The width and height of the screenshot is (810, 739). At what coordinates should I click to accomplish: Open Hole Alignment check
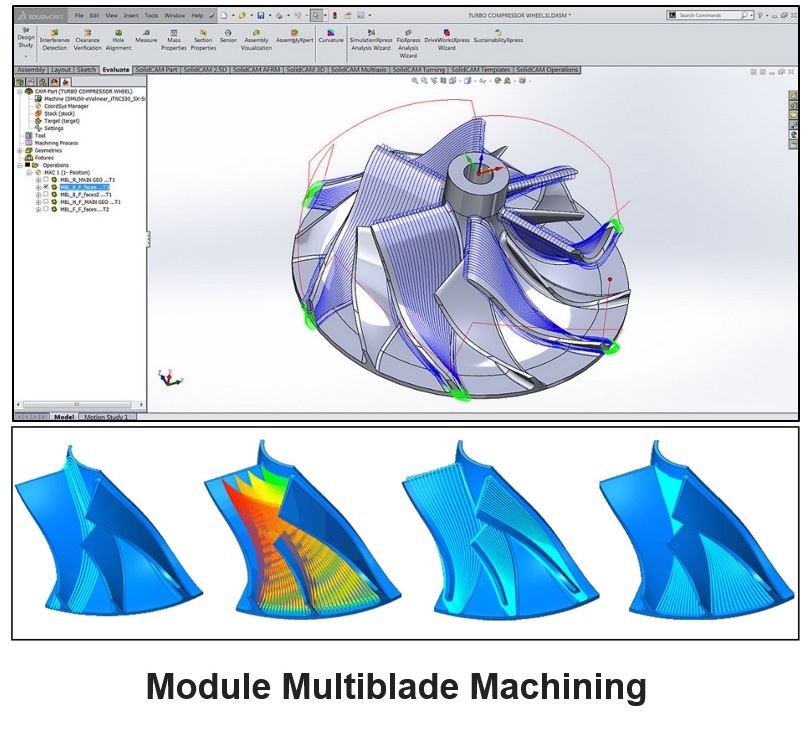click(118, 40)
